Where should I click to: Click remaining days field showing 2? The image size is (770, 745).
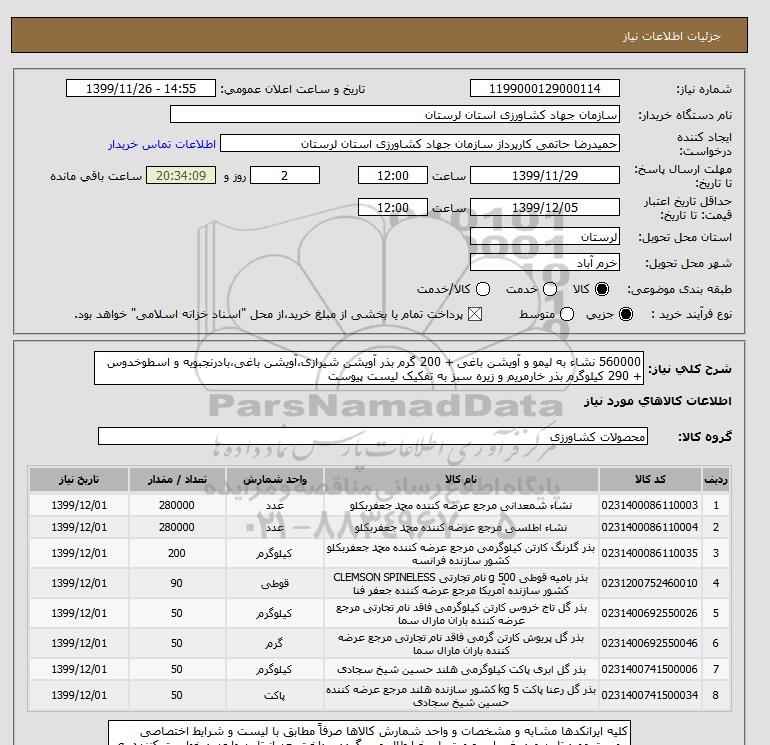pyautogui.click(x=285, y=175)
